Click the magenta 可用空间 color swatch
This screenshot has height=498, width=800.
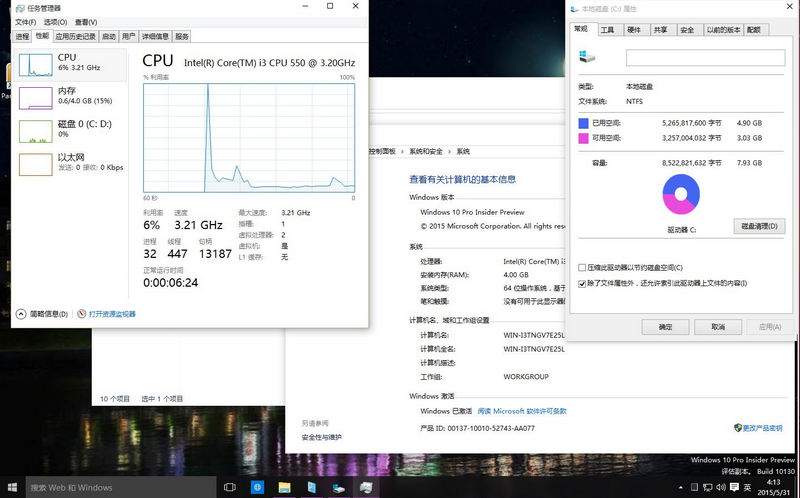tap(583, 138)
